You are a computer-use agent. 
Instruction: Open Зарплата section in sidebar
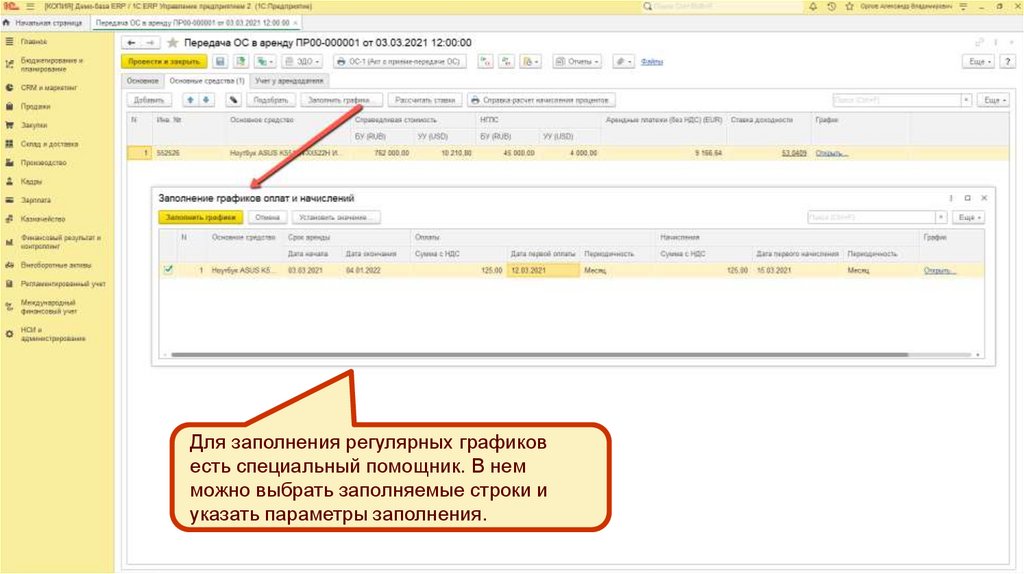point(35,200)
